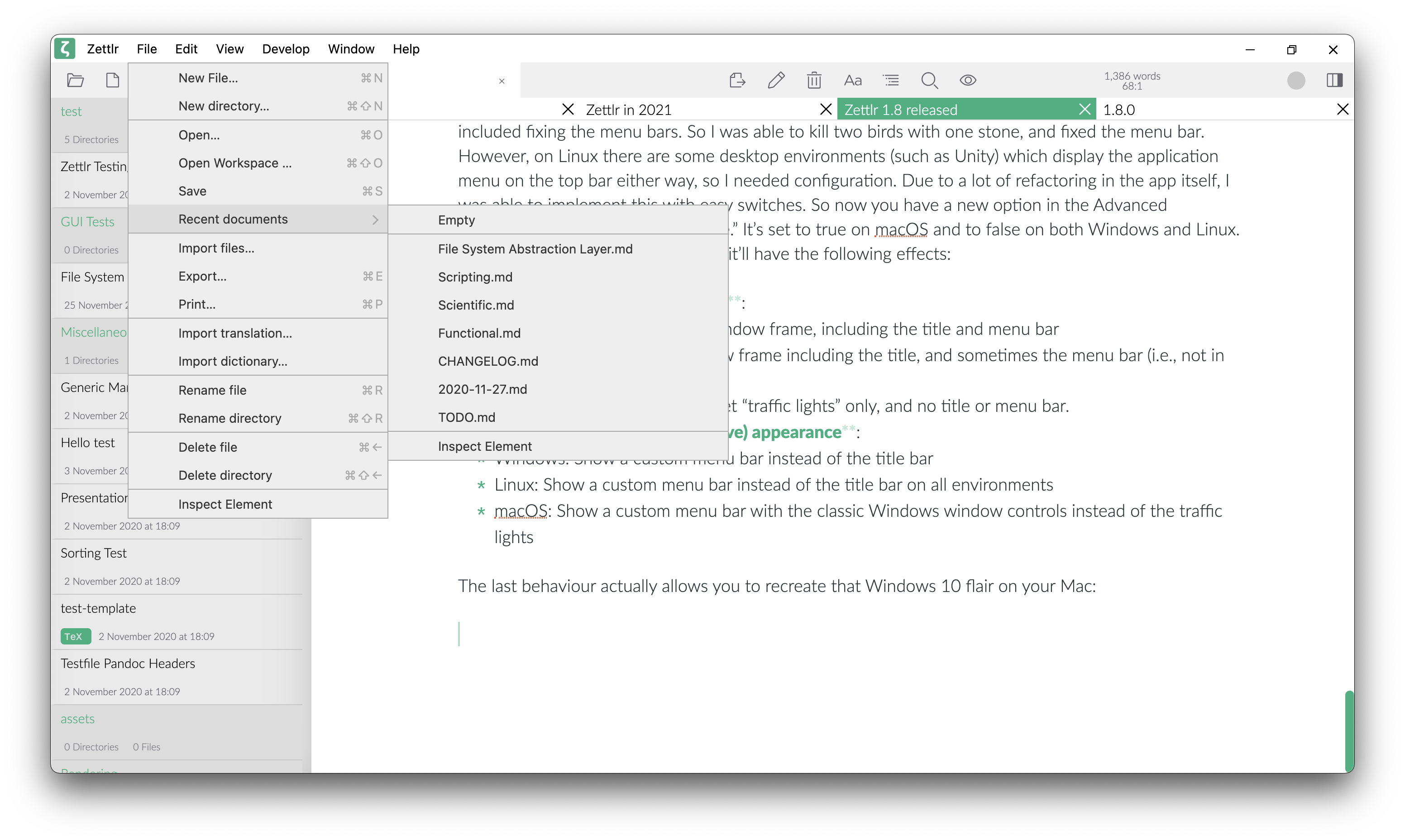Choose Delete file entry

(258, 447)
